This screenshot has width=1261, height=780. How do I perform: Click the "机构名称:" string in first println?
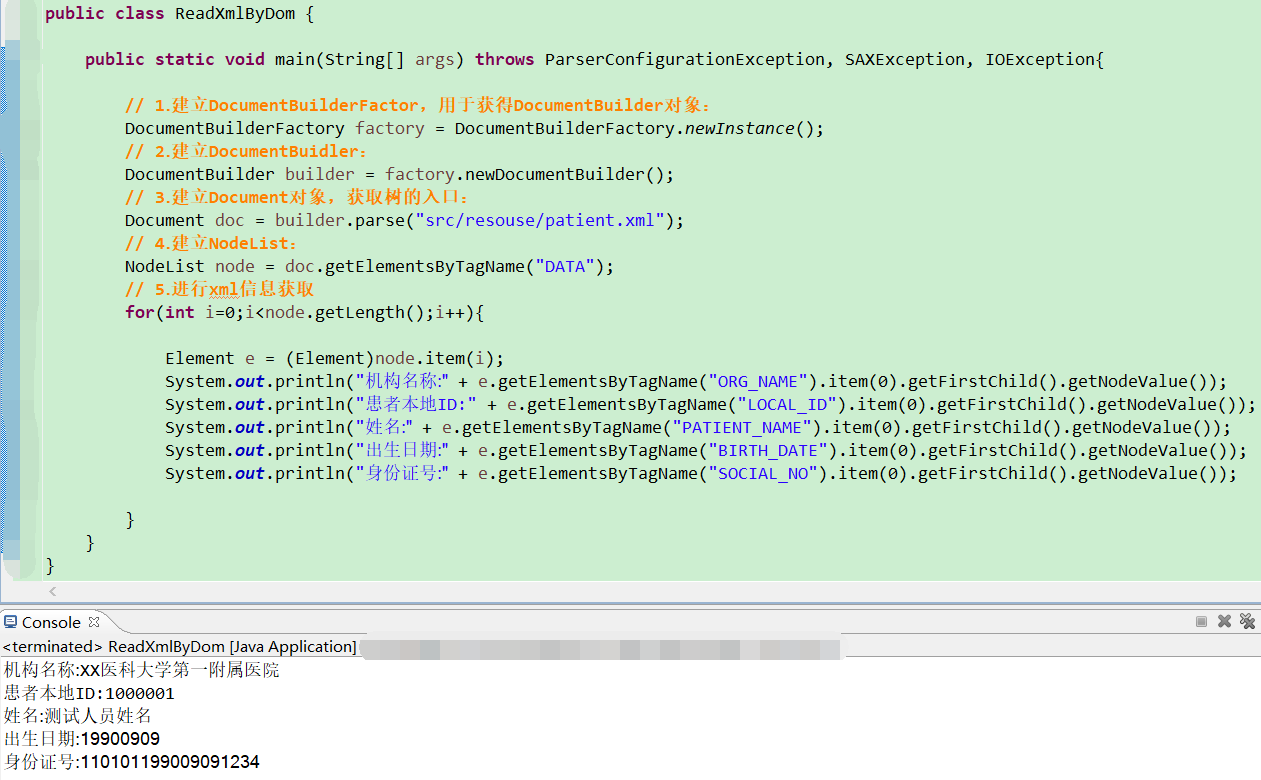pyautogui.click(x=402, y=381)
